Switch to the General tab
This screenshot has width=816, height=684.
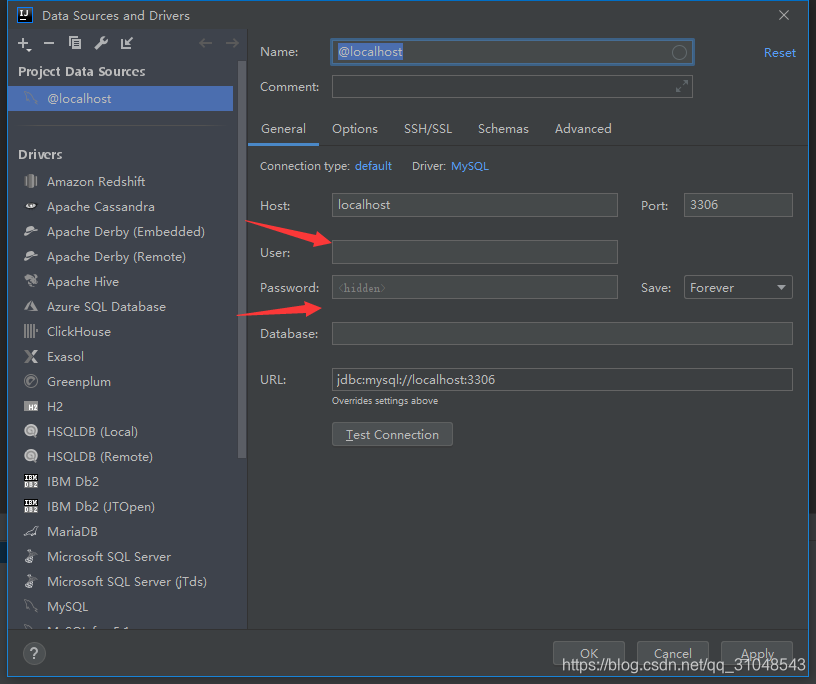(283, 129)
